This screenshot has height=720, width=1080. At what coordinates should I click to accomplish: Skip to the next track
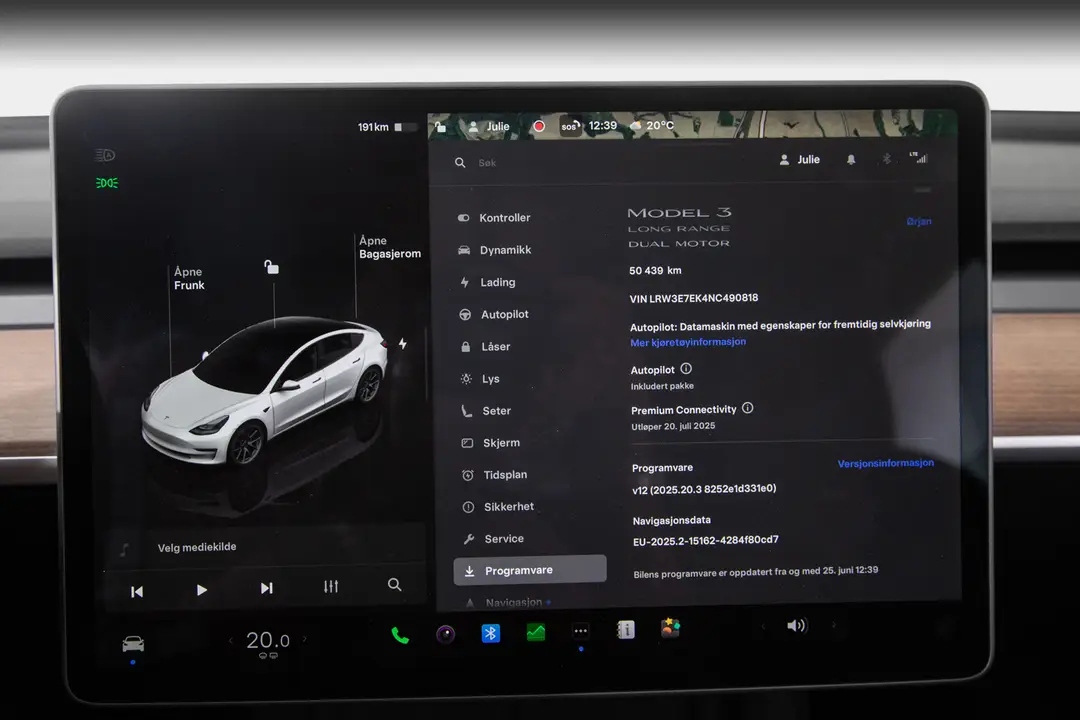click(267, 588)
